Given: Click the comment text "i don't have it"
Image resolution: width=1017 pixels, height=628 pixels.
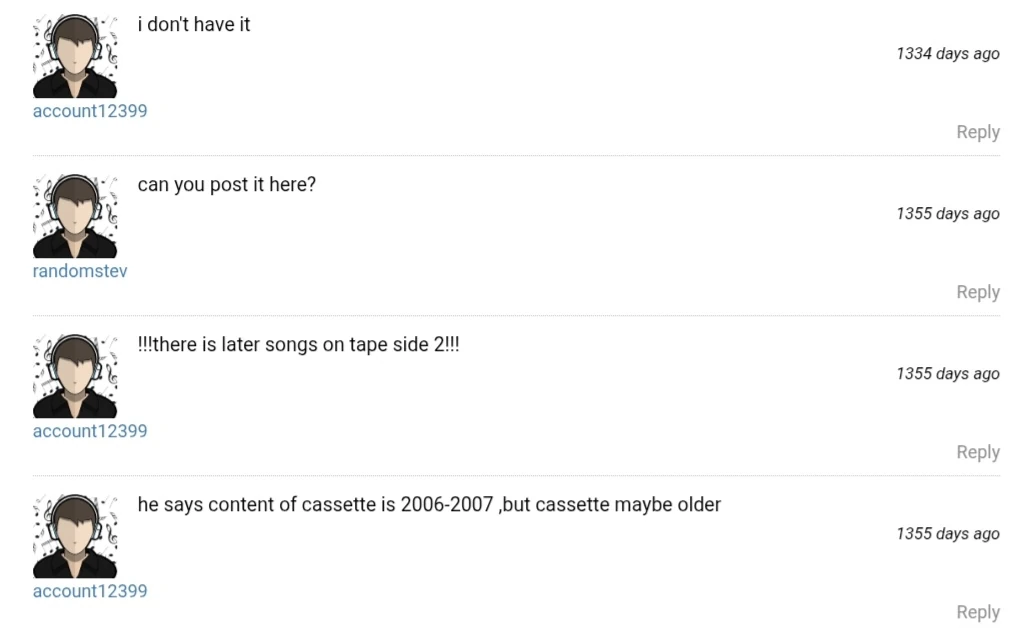Looking at the screenshot, I should tap(194, 25).
